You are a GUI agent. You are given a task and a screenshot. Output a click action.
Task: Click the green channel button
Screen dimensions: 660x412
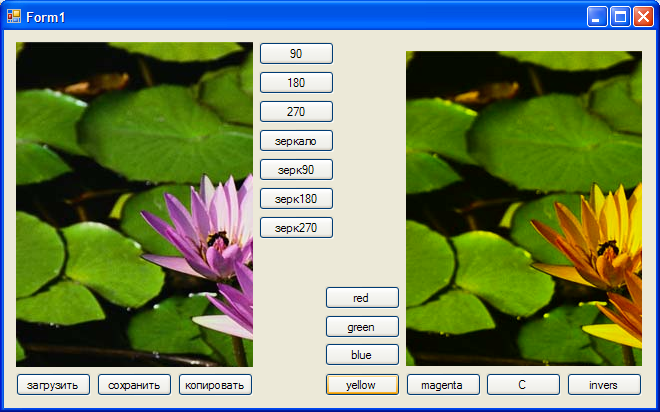pos(362,326)
